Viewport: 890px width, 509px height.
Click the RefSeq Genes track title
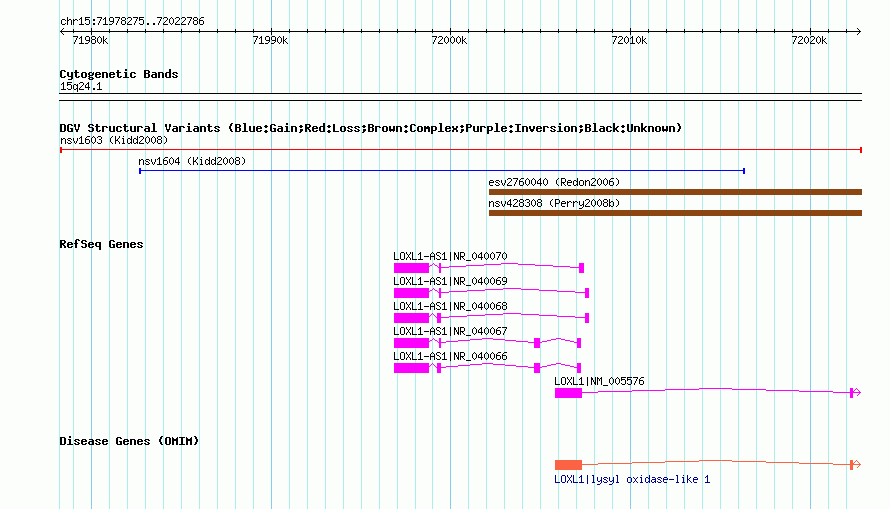point(101,244)
